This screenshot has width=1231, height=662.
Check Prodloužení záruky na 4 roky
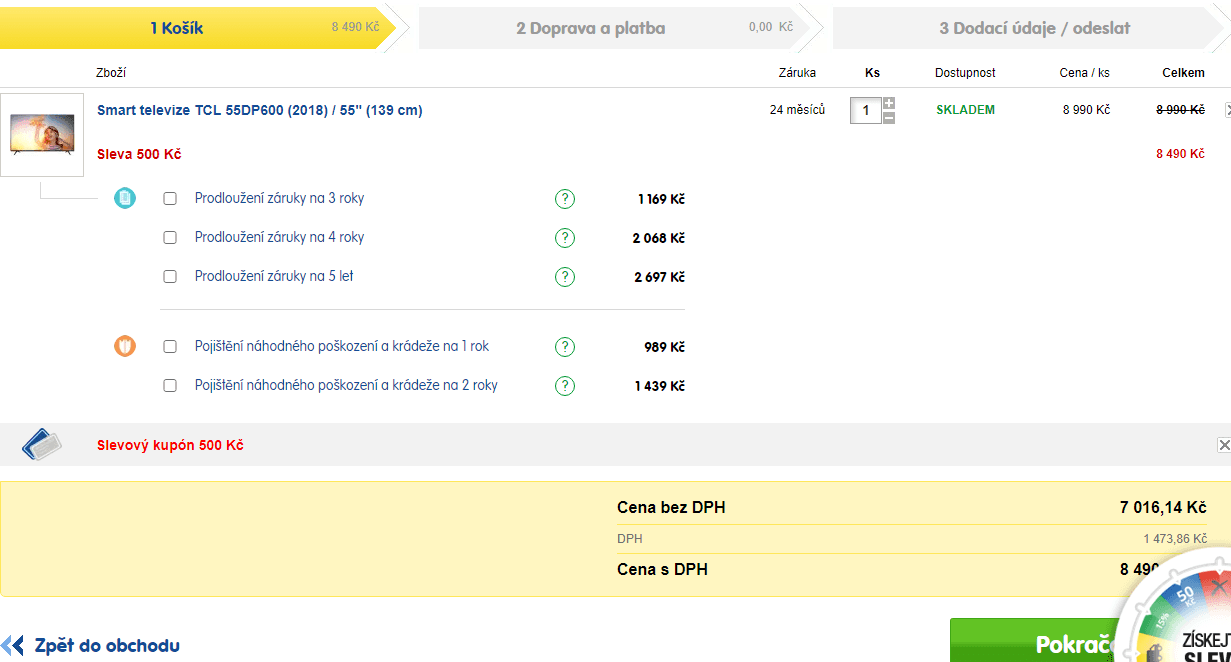(170, 238)
